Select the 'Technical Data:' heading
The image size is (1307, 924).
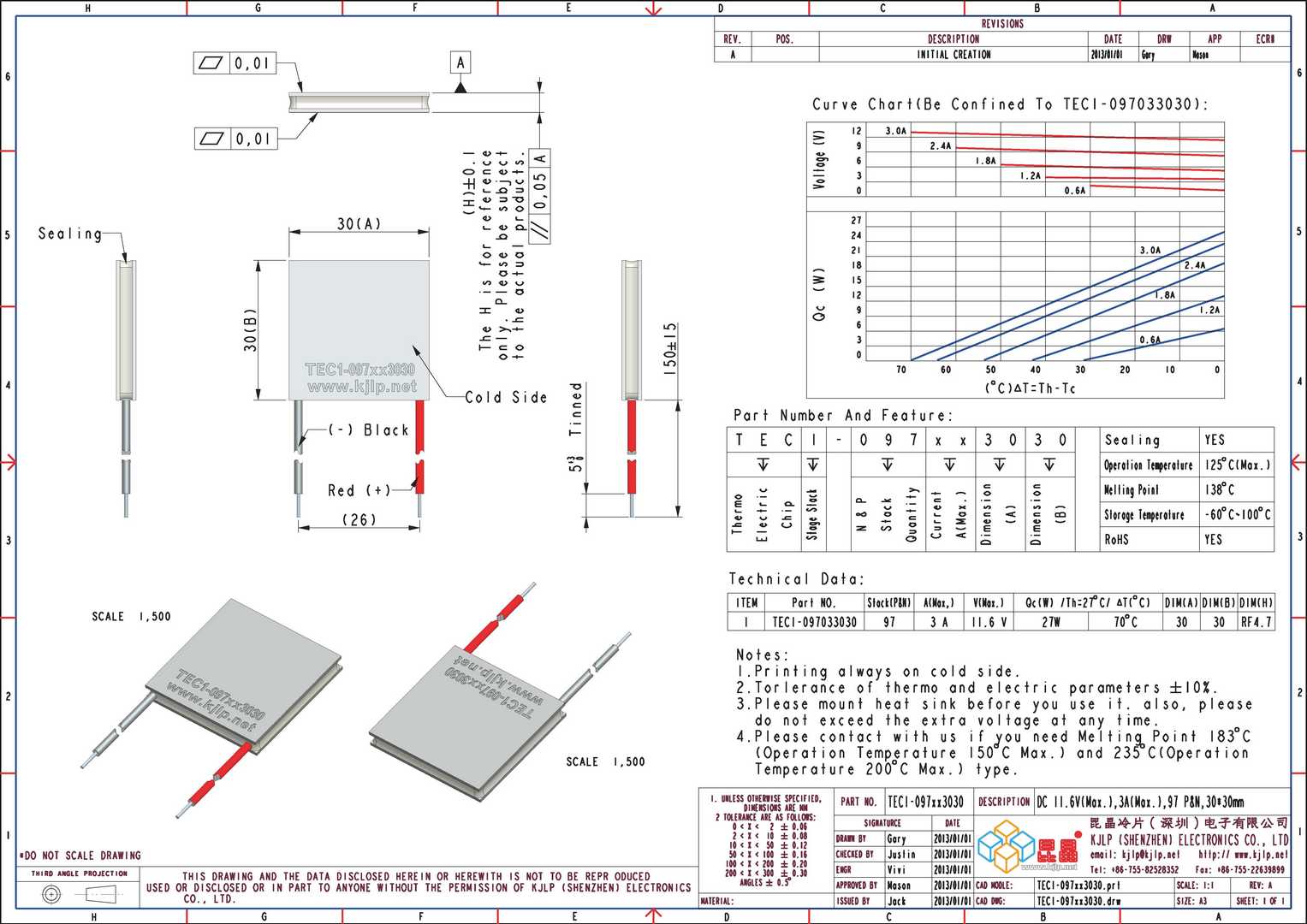click(797, 579)
